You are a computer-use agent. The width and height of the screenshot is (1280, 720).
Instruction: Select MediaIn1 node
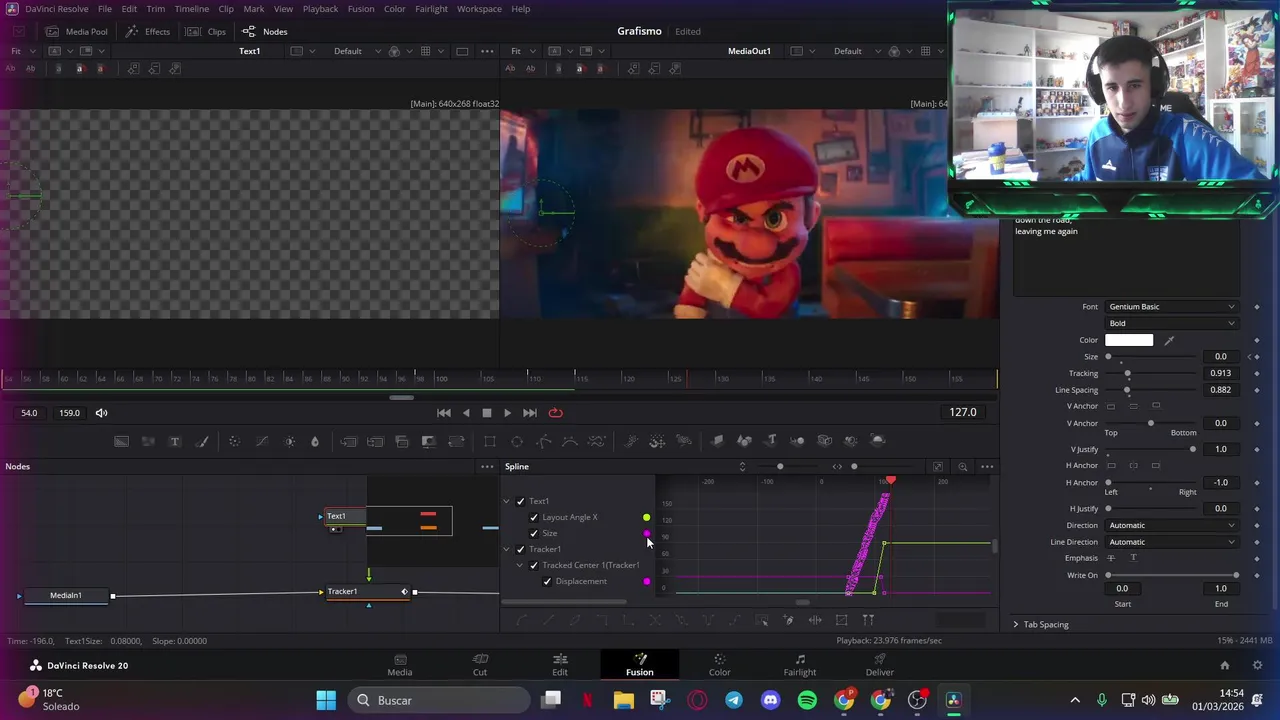point(66,596)
